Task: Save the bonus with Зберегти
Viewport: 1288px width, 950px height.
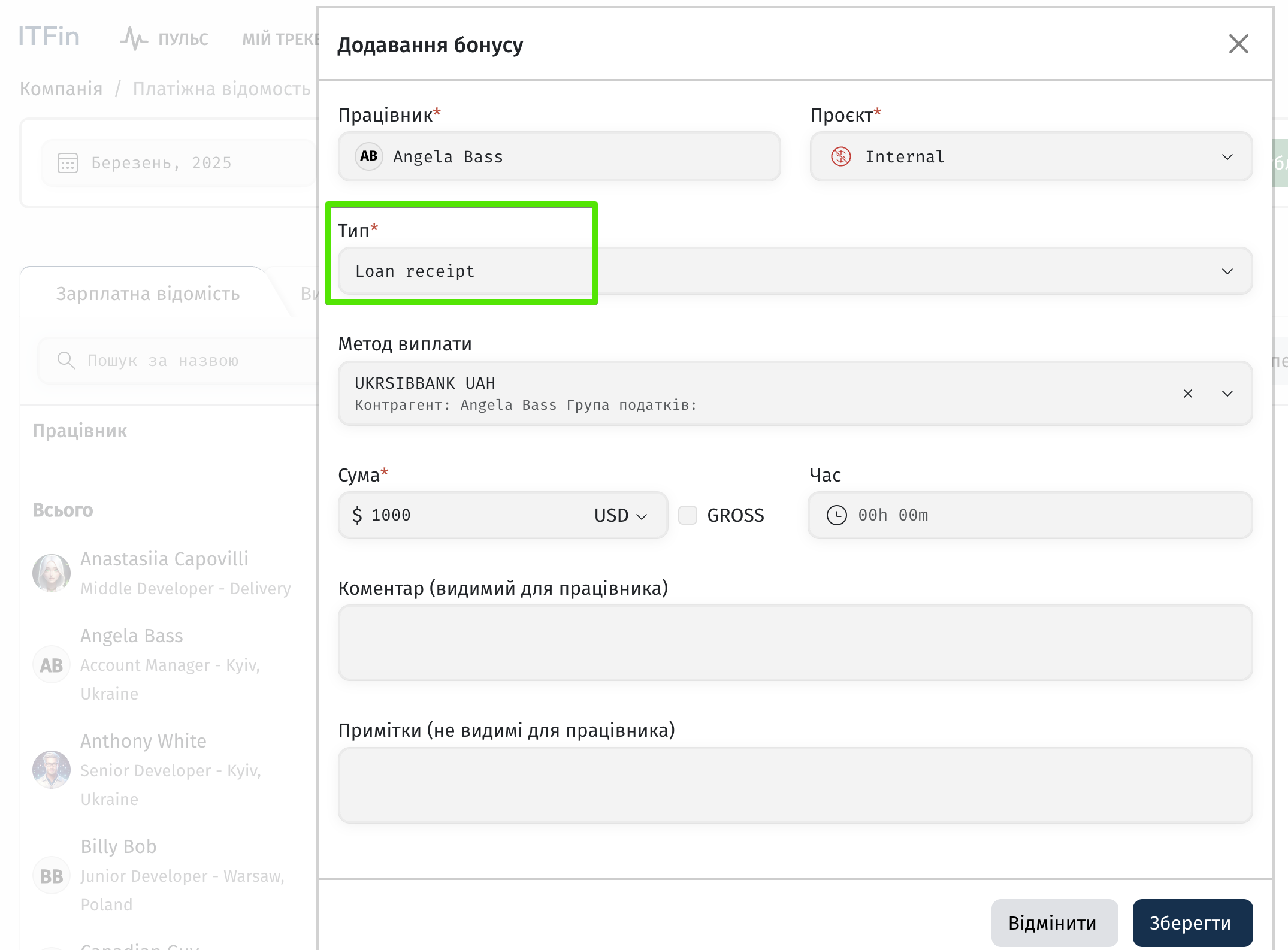Action: click(x=1192, y=922)
